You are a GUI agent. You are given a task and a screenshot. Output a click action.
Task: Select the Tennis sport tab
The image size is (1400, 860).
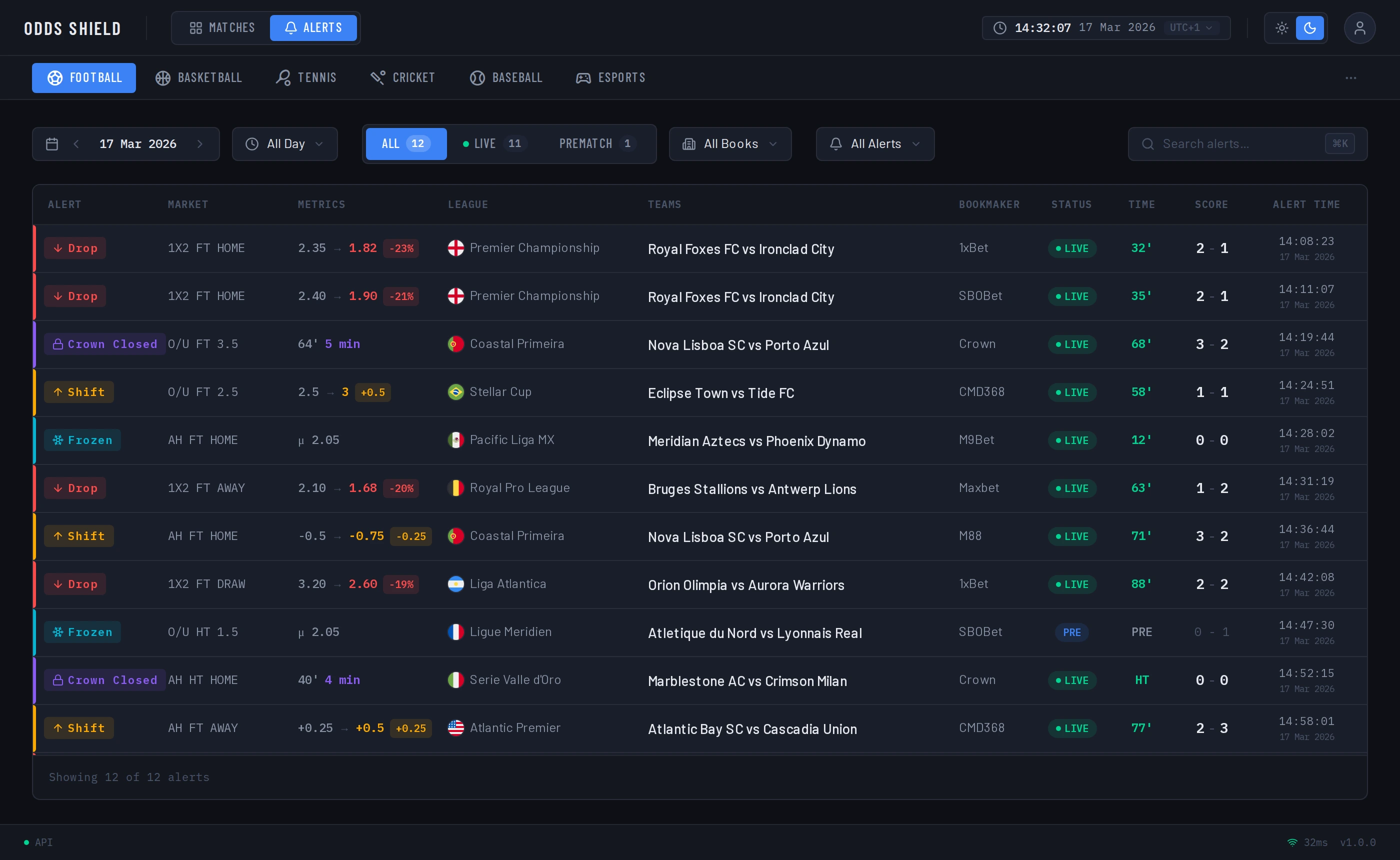click(x=306, y=78)
